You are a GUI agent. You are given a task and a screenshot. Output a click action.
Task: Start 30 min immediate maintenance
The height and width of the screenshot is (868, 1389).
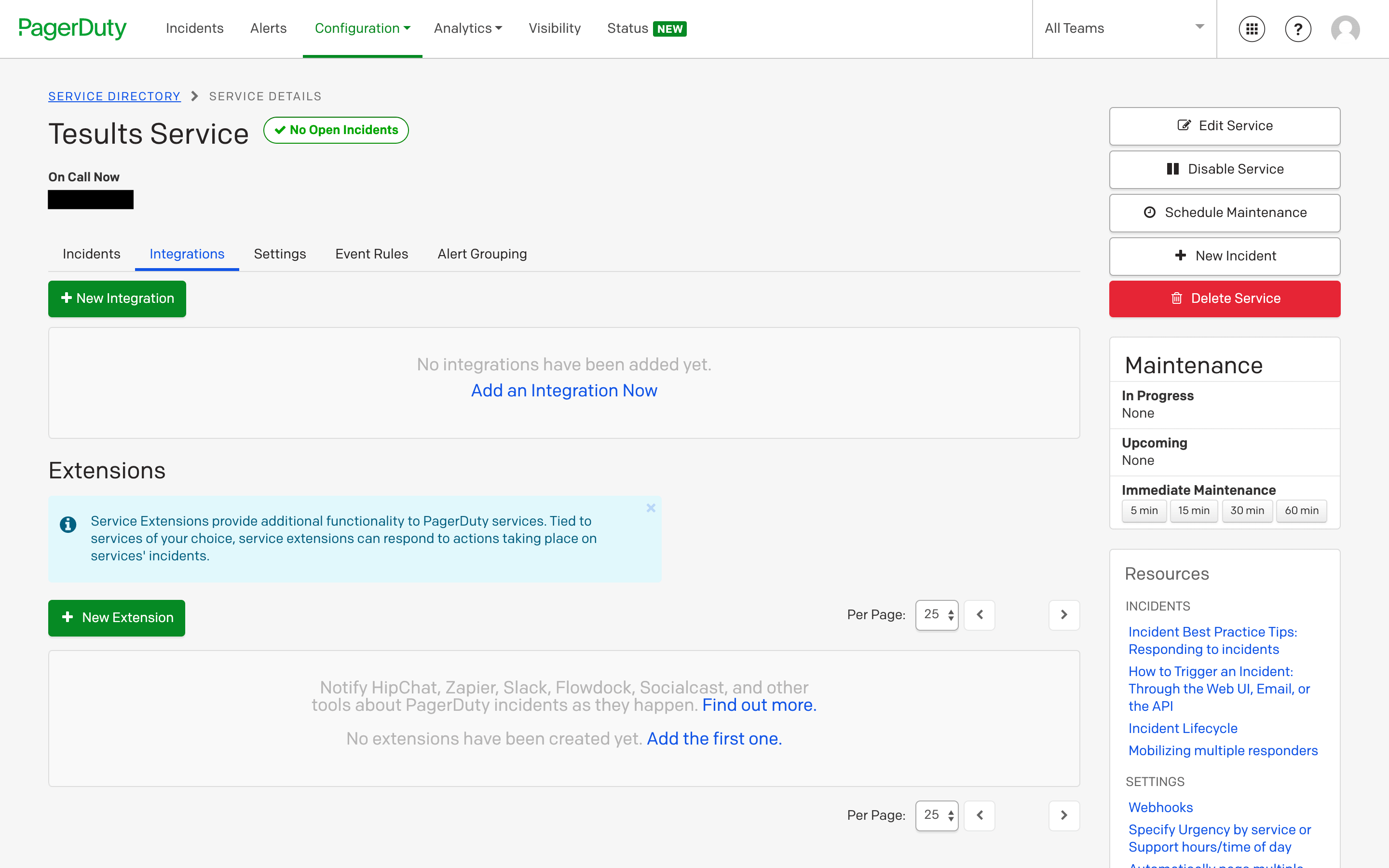click(1247, 510)
